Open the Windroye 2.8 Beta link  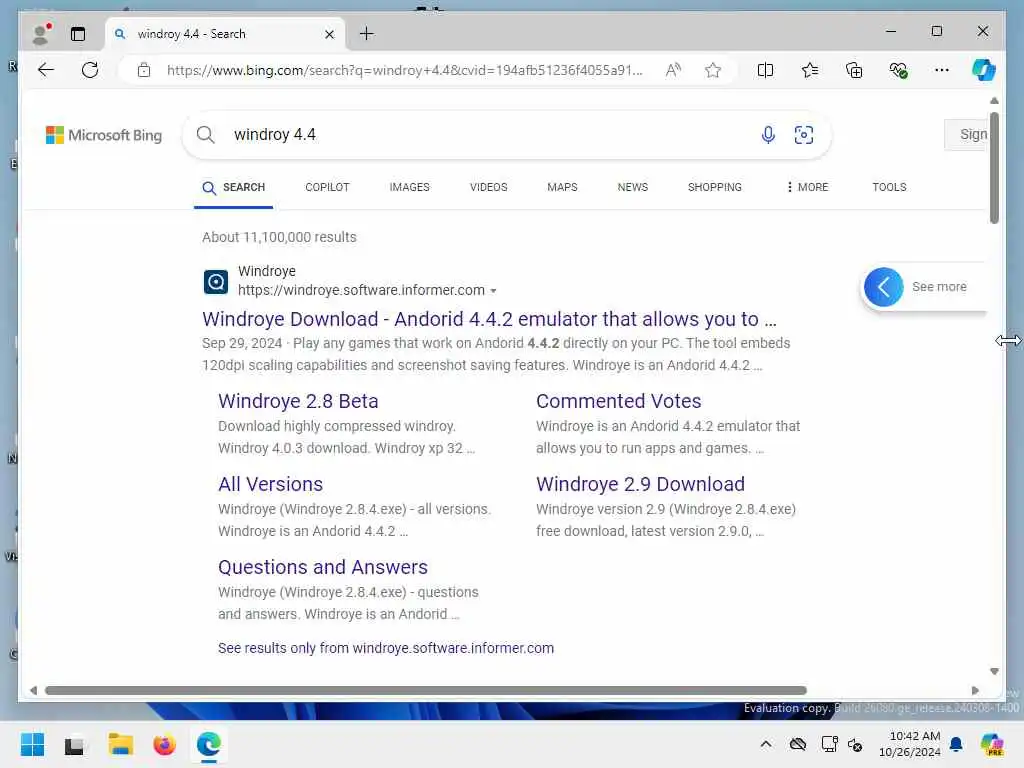(298, 401)
